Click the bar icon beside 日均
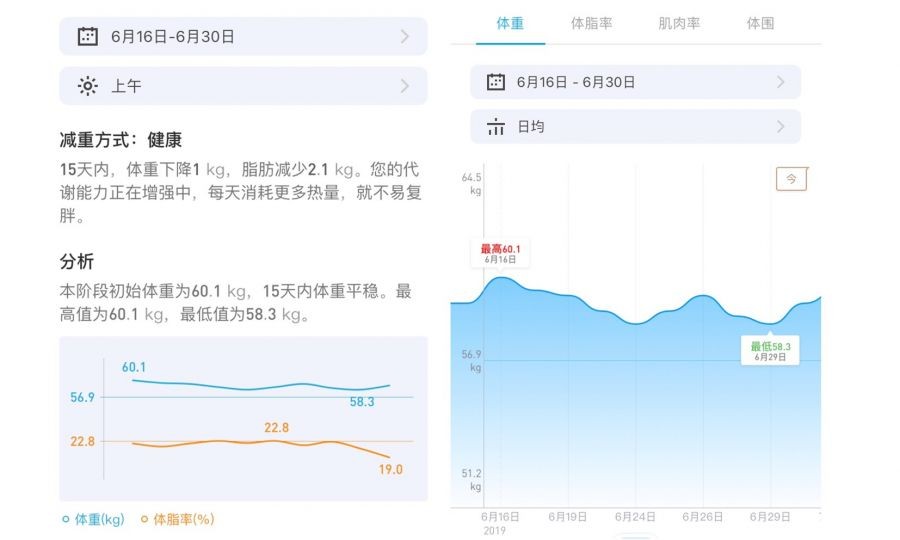Screen dimensions: 900x540 496,127
